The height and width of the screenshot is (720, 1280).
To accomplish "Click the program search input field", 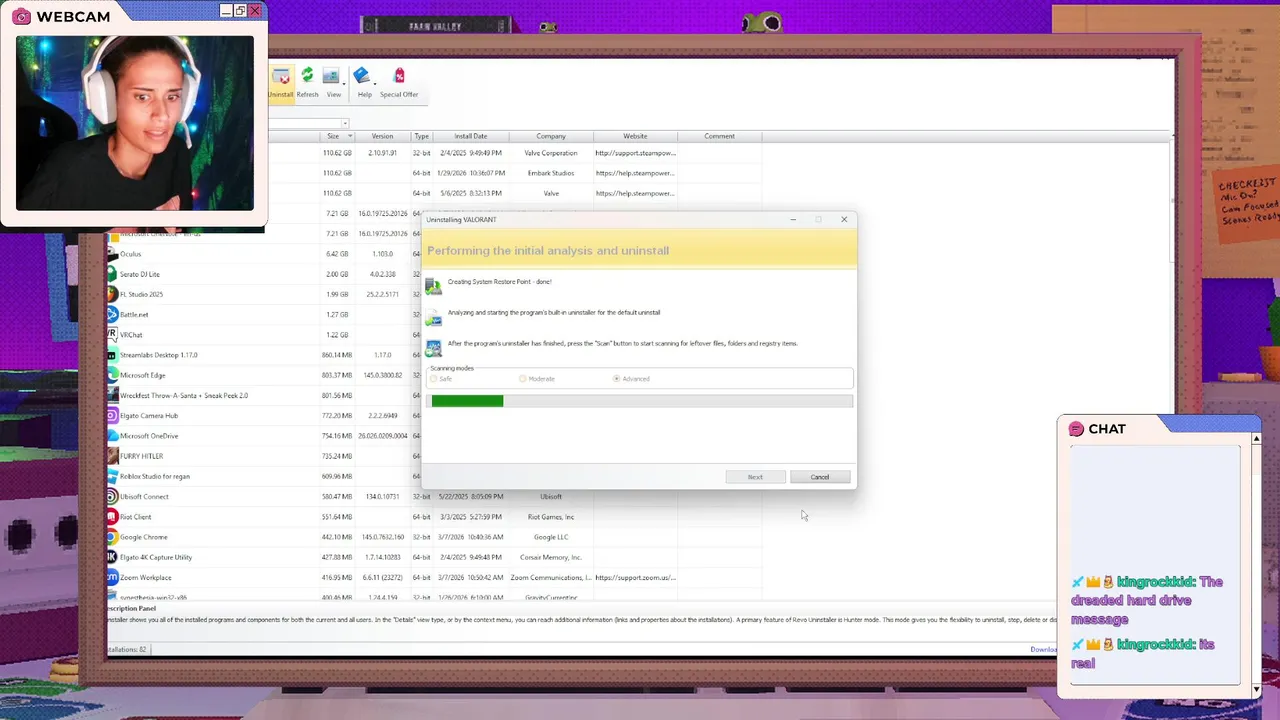I will click(304, 124).
